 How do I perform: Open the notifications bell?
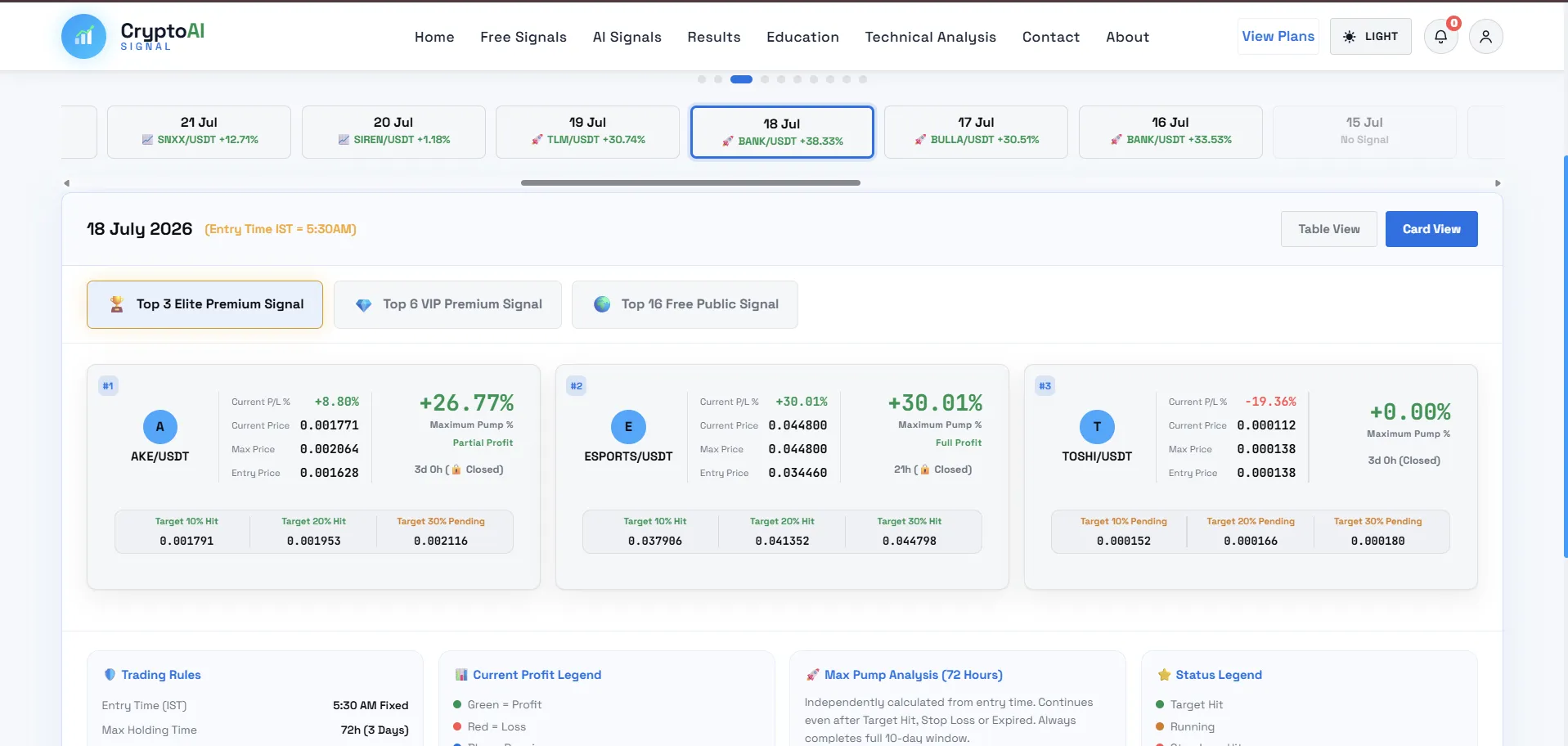(x=1441, y=37)
